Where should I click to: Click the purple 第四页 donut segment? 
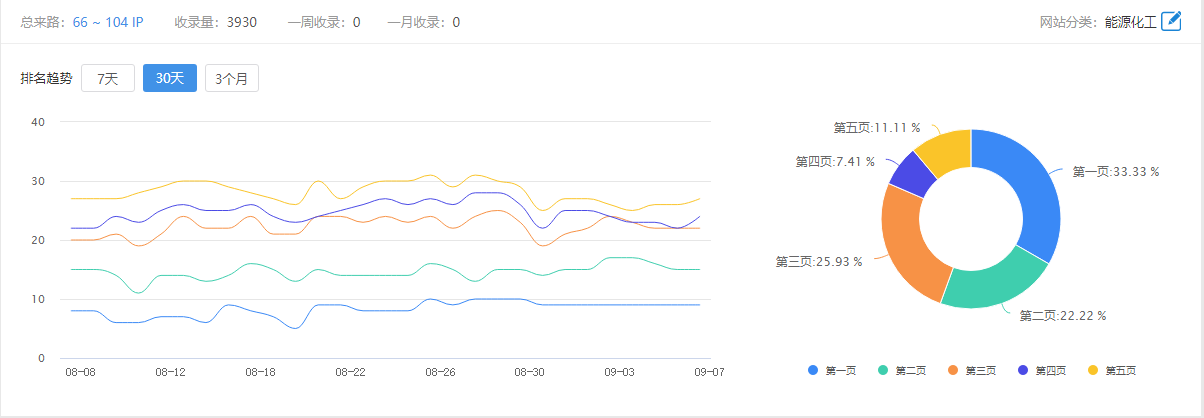[911, 172]
